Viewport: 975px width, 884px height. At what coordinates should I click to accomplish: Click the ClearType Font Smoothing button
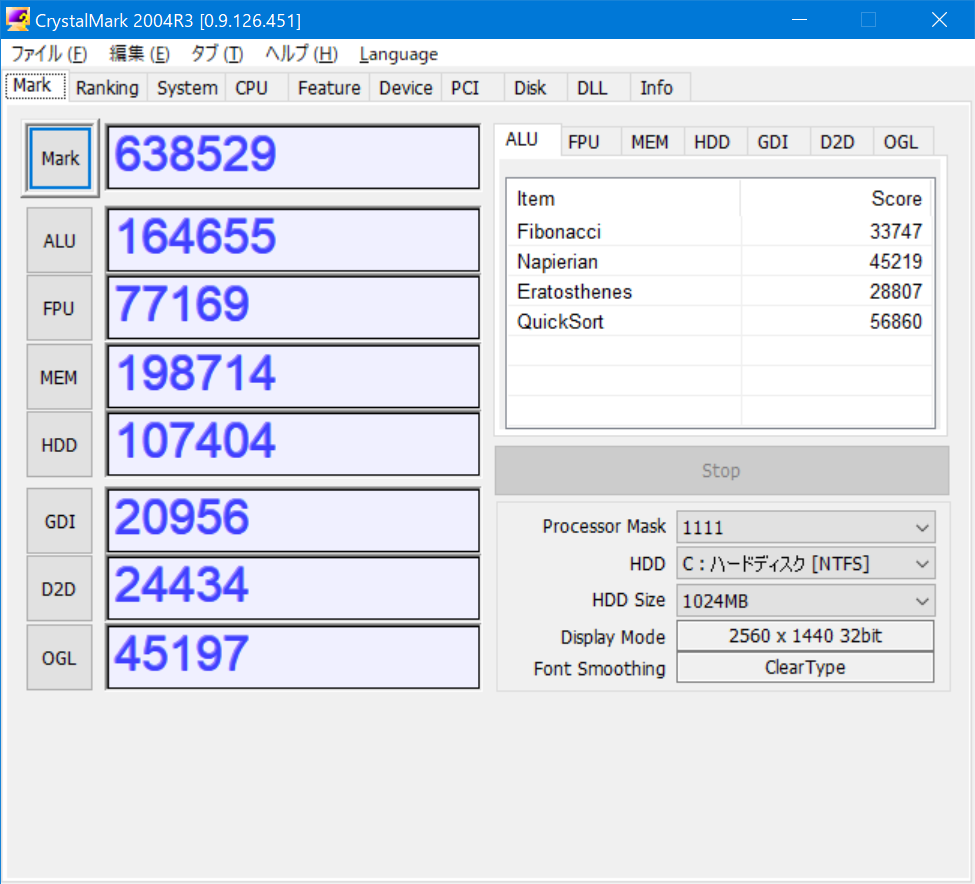coord(805,667)
